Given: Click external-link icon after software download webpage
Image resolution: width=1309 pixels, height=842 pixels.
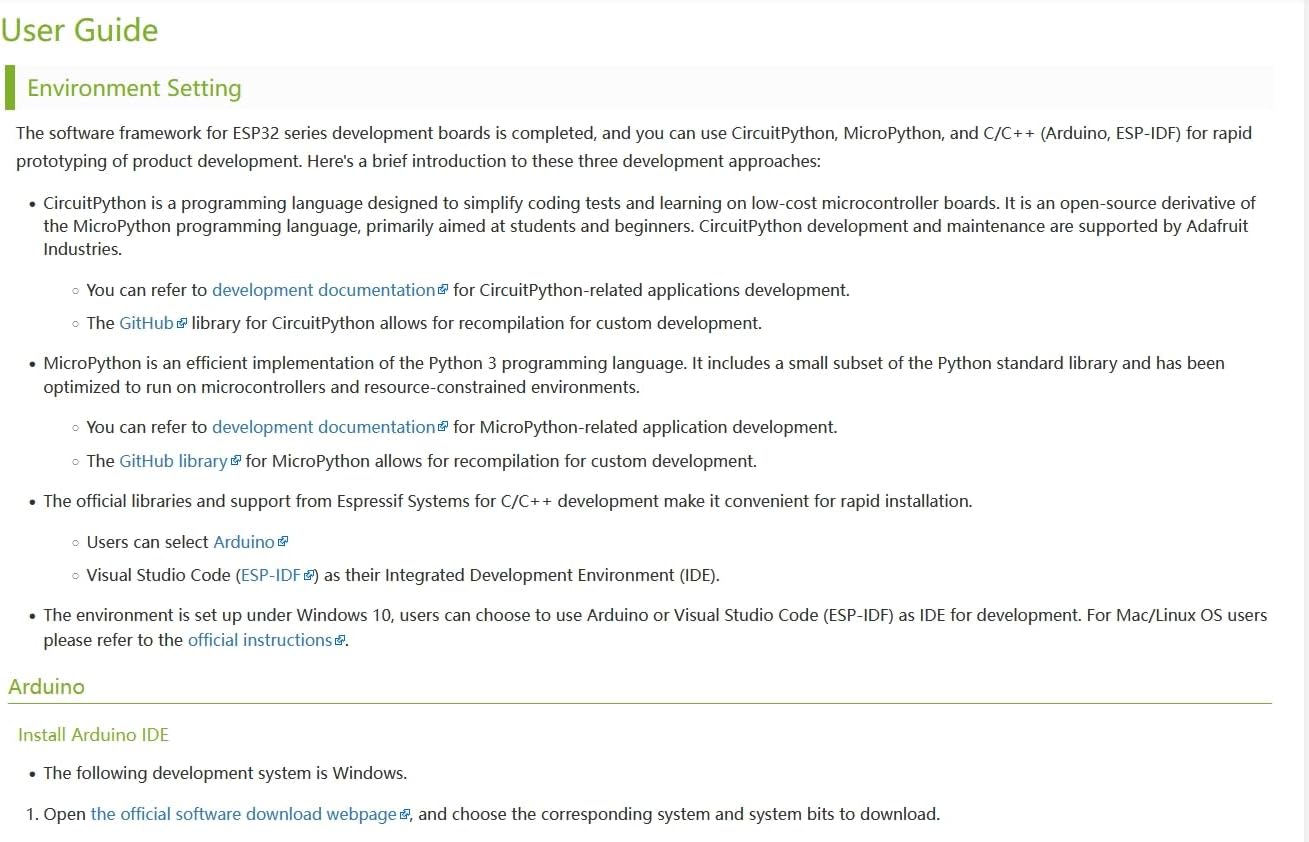Looking at the screenshot, I should point(405,815).
